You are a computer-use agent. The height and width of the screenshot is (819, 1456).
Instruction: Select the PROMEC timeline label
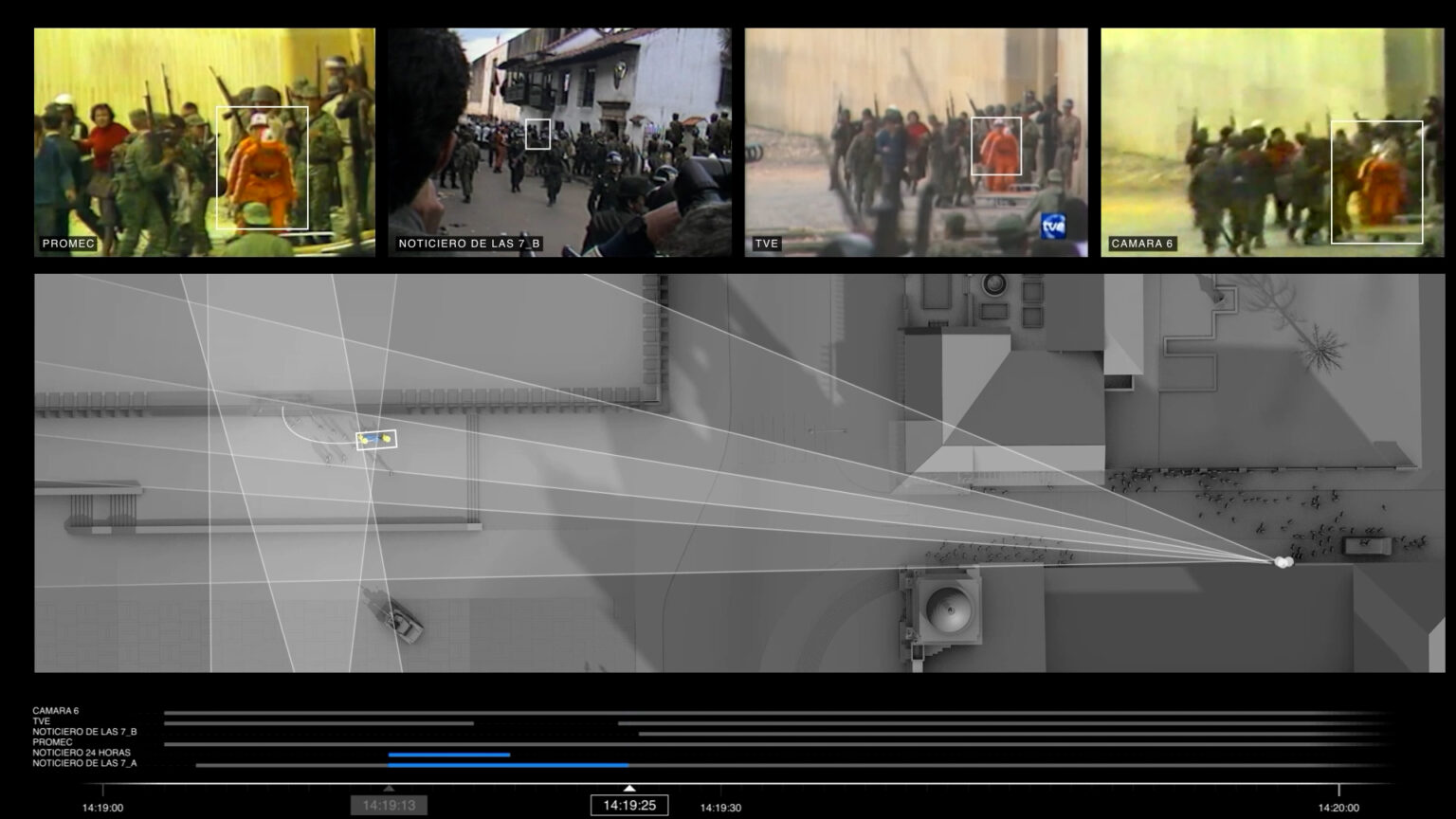tap(52, 742)
